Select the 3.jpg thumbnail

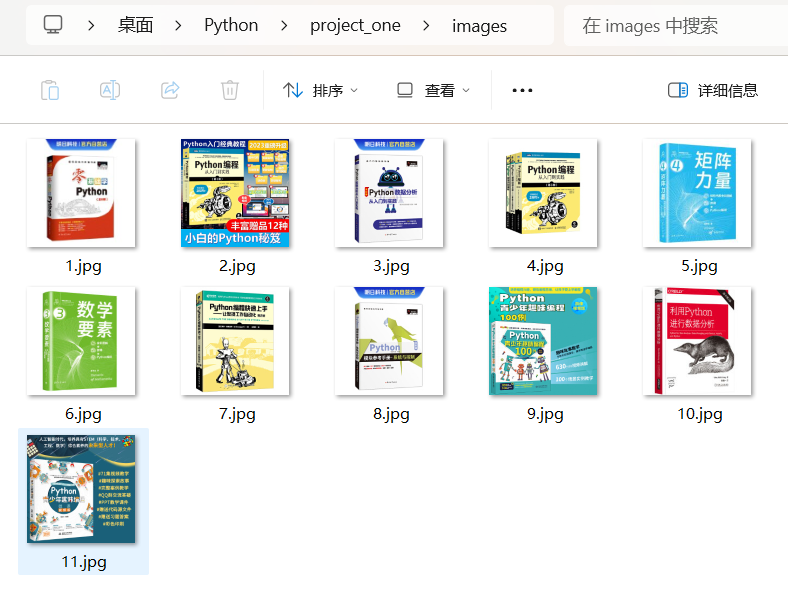389,193
